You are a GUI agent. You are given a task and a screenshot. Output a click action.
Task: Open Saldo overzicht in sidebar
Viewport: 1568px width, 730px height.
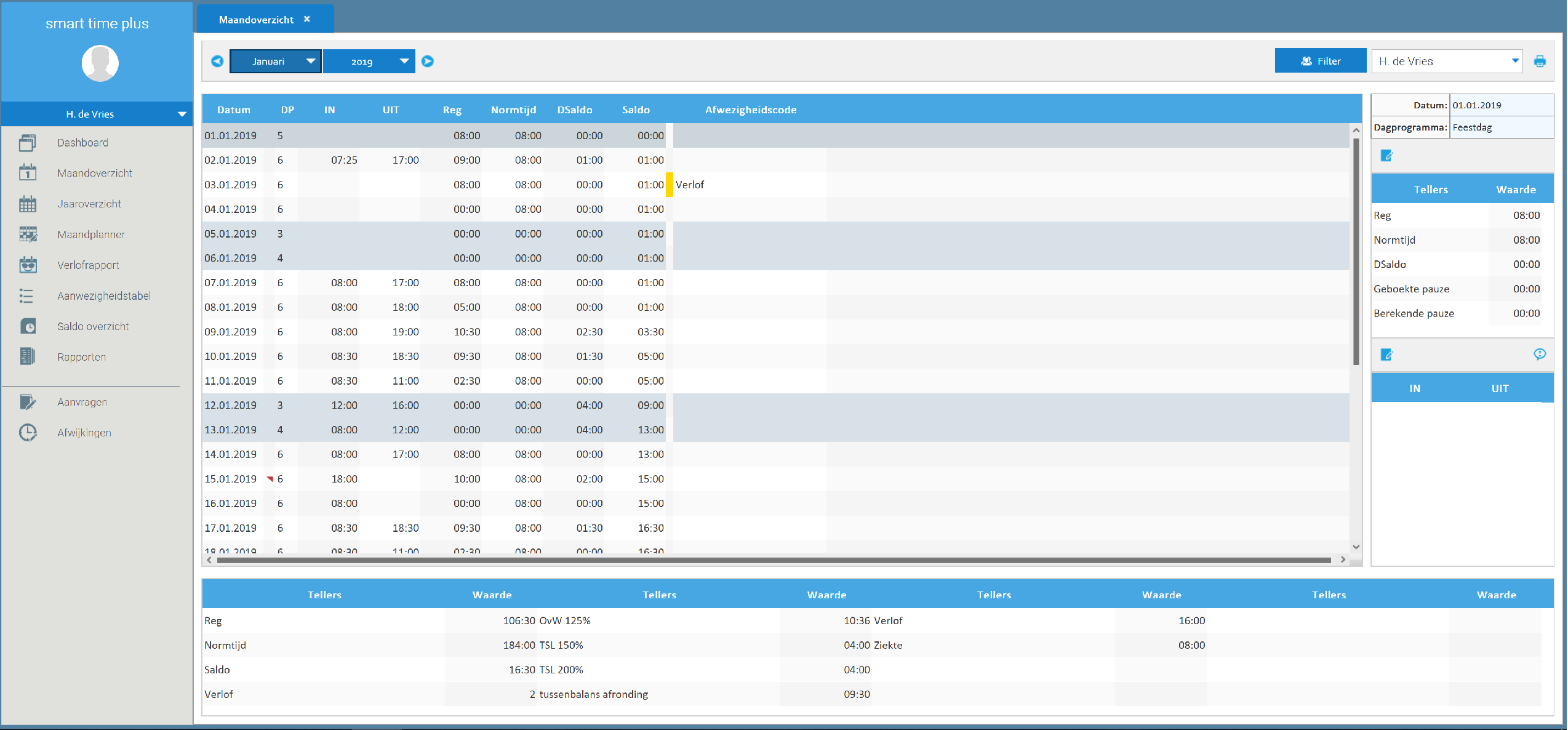point(93,326)
